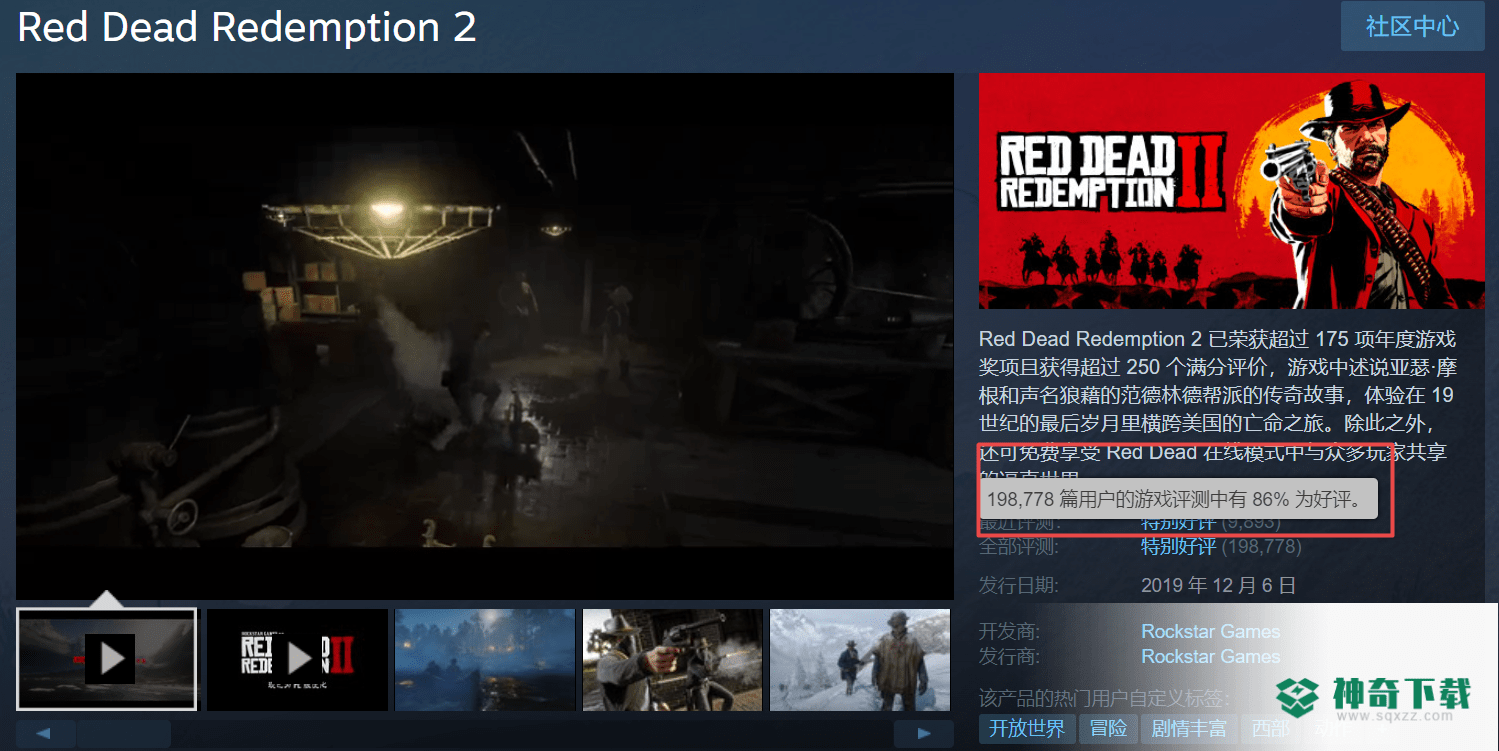Click the 开放世界 tag
This screenshot has width=1499, height=751.
(x=1027, y=728)
